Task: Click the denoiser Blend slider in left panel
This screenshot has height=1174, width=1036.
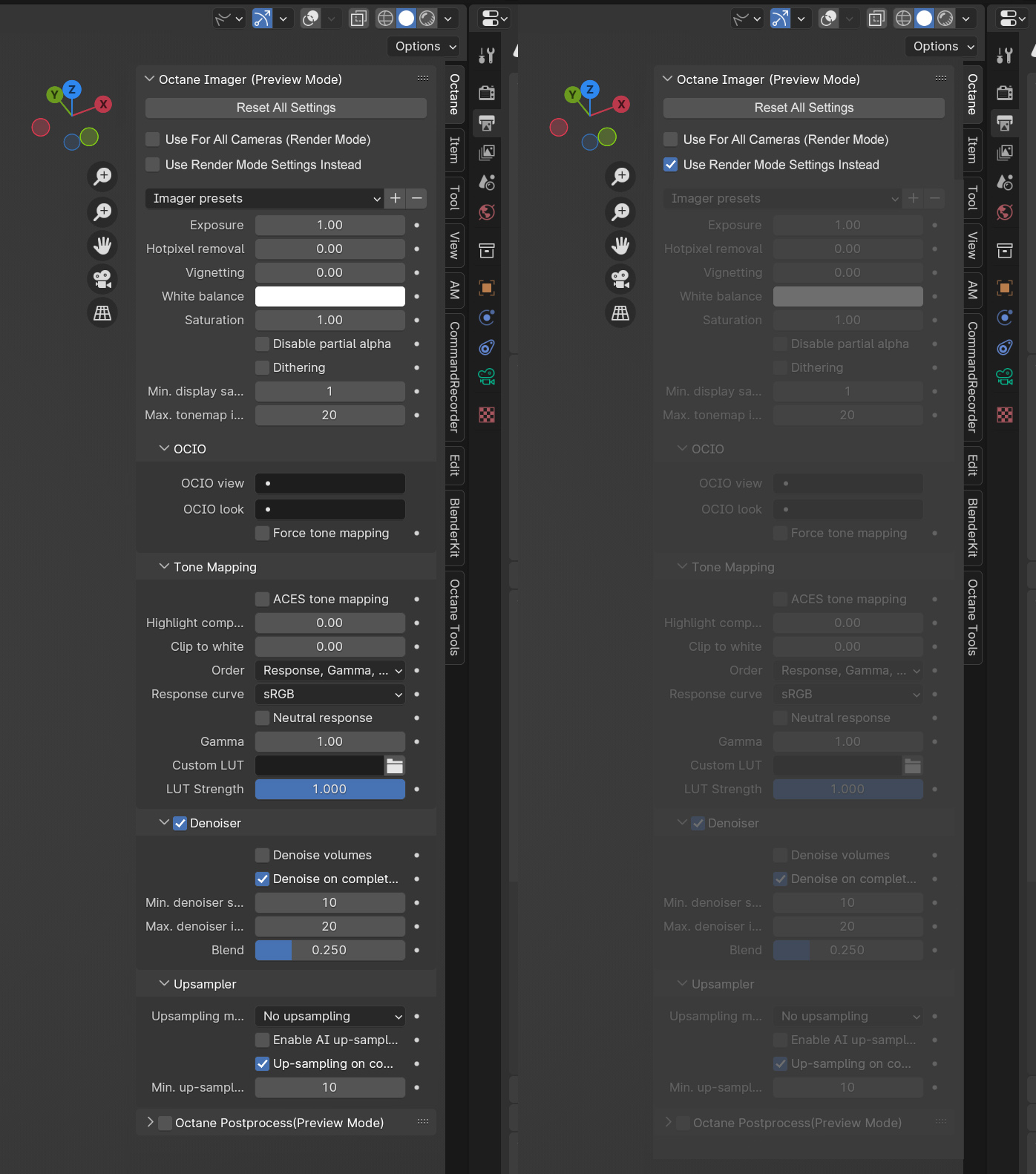Action: pos(330,951)
